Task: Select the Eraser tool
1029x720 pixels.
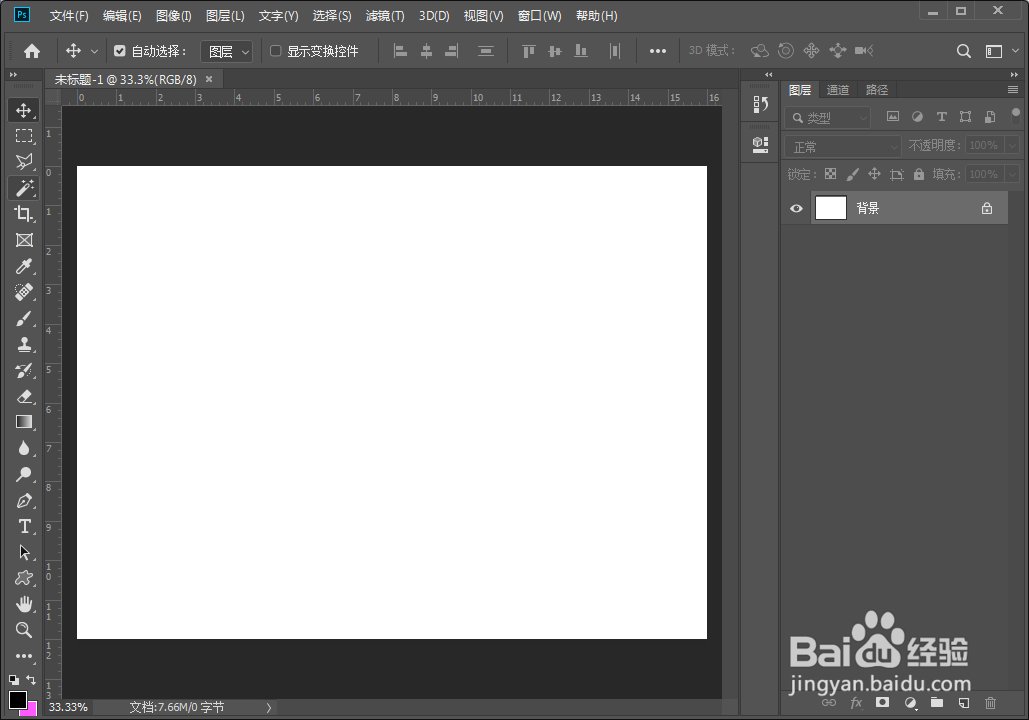Action: [24, 396]
